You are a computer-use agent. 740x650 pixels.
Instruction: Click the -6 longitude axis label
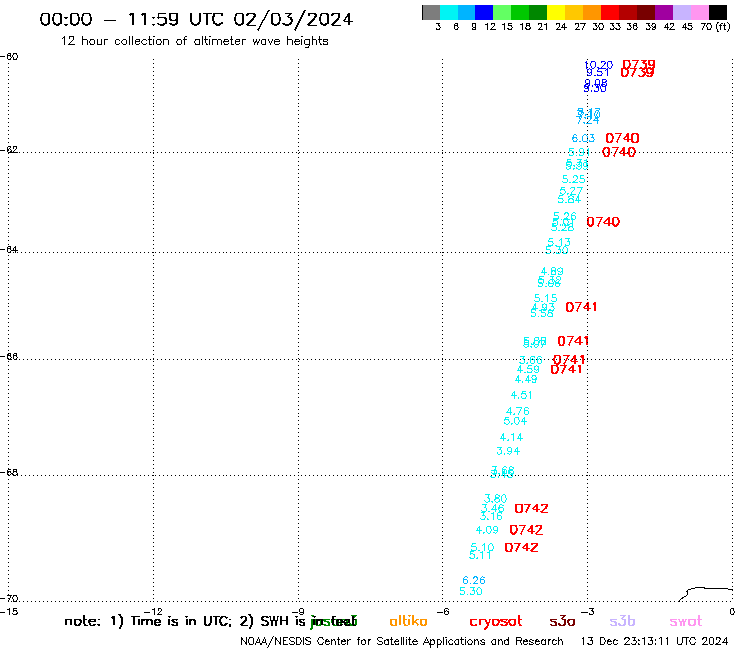click(443, 612)
